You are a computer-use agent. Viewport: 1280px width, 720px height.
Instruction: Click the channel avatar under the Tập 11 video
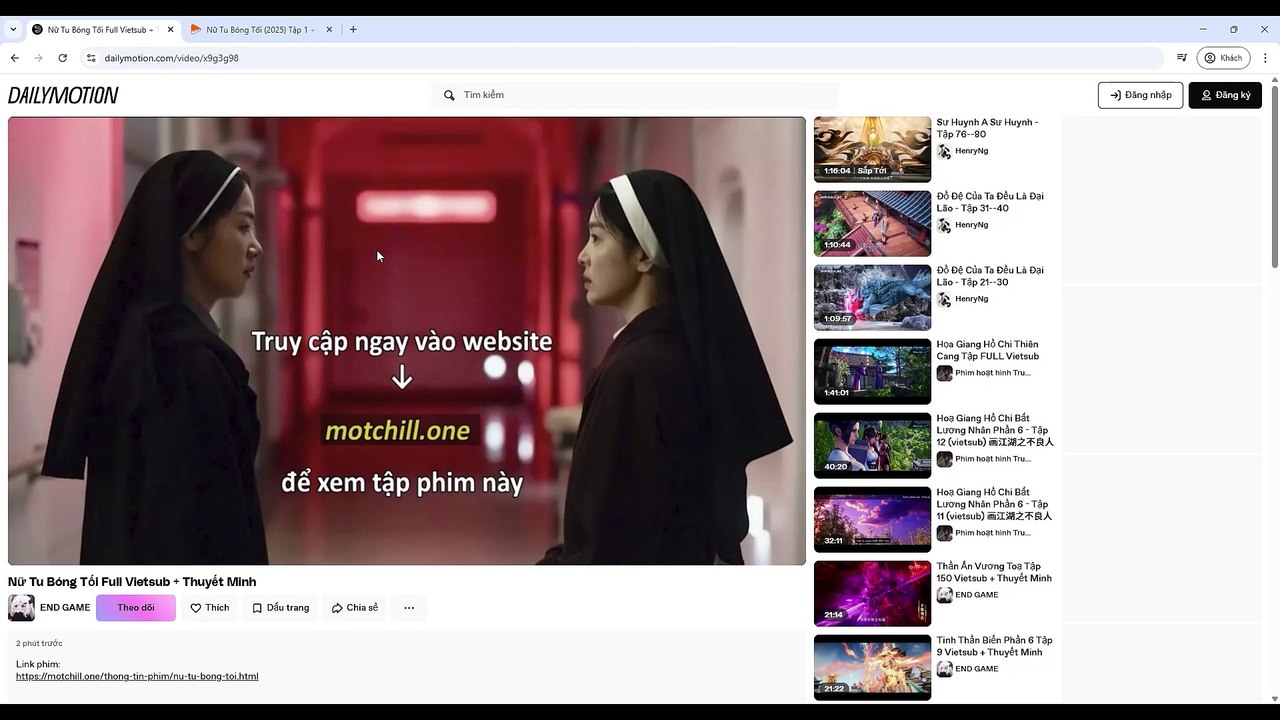944,533
